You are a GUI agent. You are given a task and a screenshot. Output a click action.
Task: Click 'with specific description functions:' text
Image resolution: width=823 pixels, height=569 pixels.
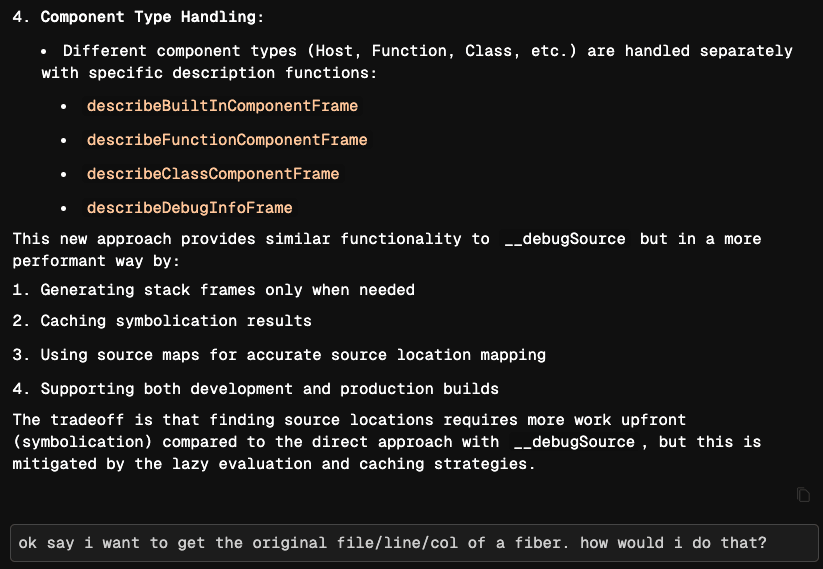pos(209,73)
